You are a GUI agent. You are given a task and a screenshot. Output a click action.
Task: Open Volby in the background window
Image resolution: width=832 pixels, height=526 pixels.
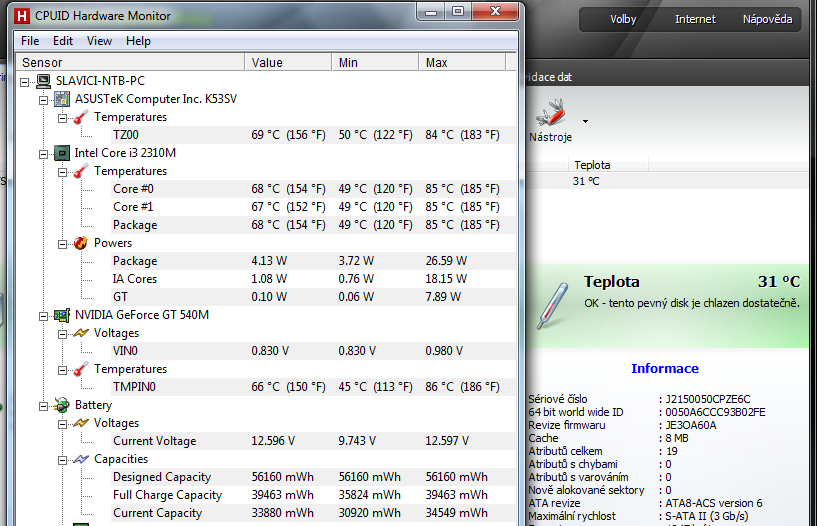pos(623,19)
